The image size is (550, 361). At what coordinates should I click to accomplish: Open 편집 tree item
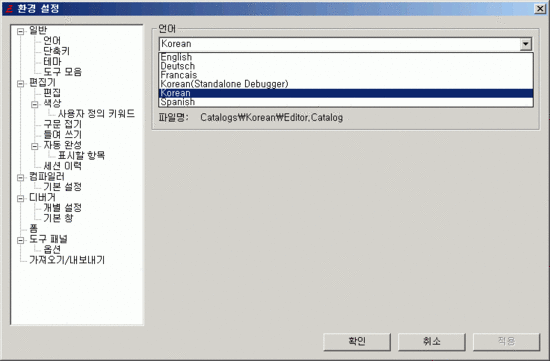[52, 93]
